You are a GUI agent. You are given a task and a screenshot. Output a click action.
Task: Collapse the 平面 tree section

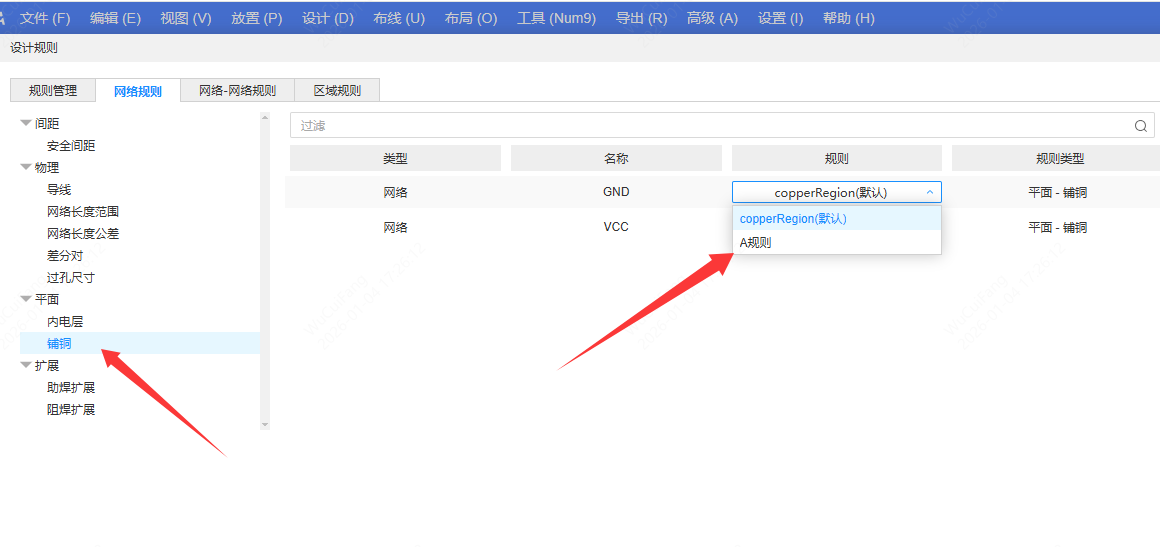tap(26, 299)
